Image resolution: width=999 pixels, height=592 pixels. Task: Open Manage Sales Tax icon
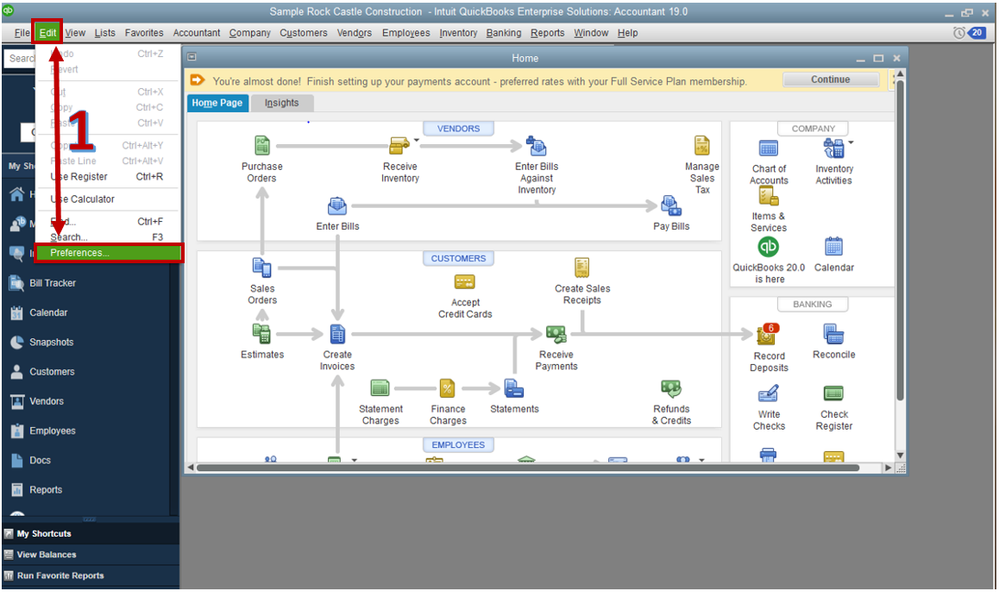pos(702,146)
